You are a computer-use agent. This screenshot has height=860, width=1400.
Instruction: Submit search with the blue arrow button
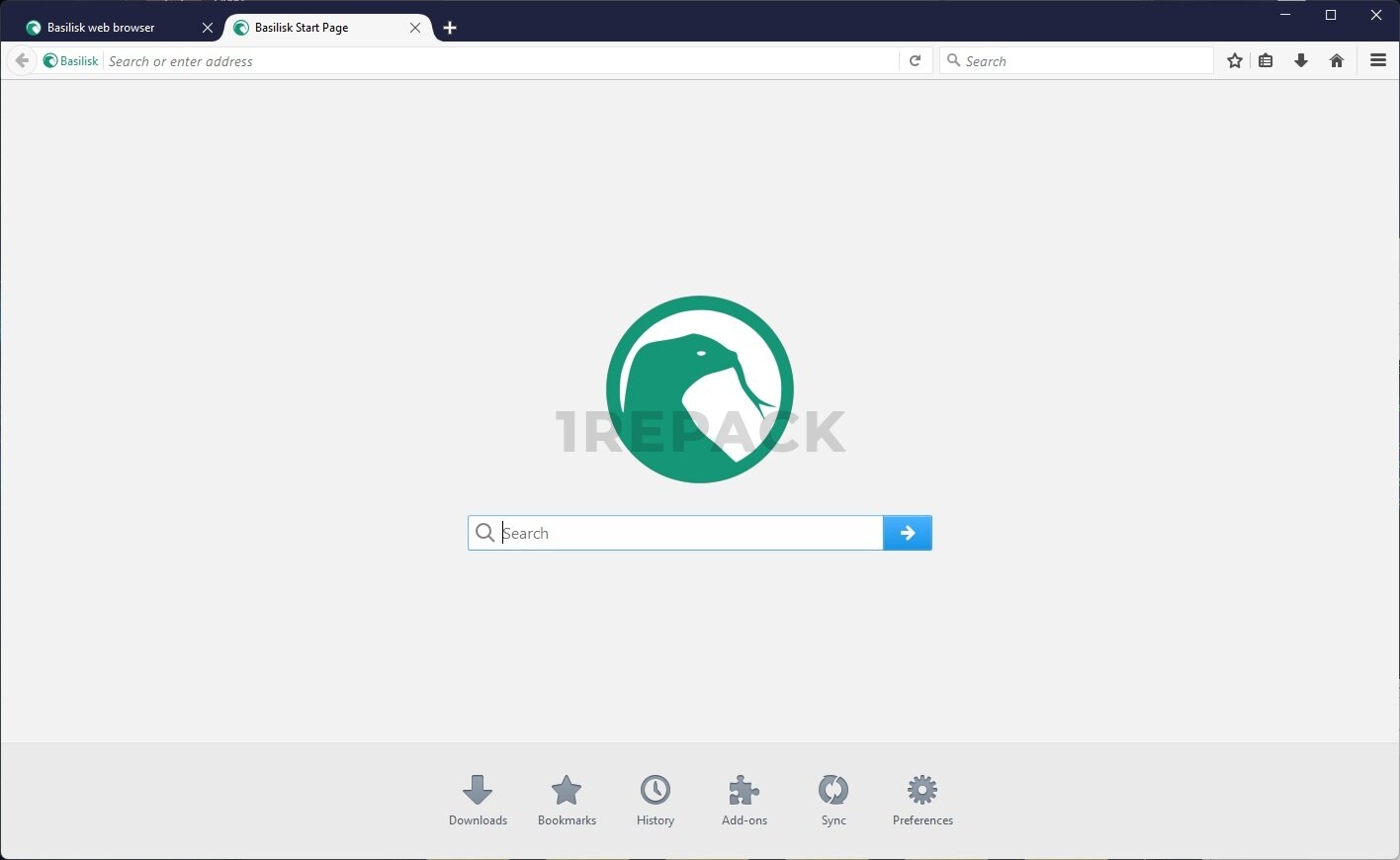click(x=908, y=533)
